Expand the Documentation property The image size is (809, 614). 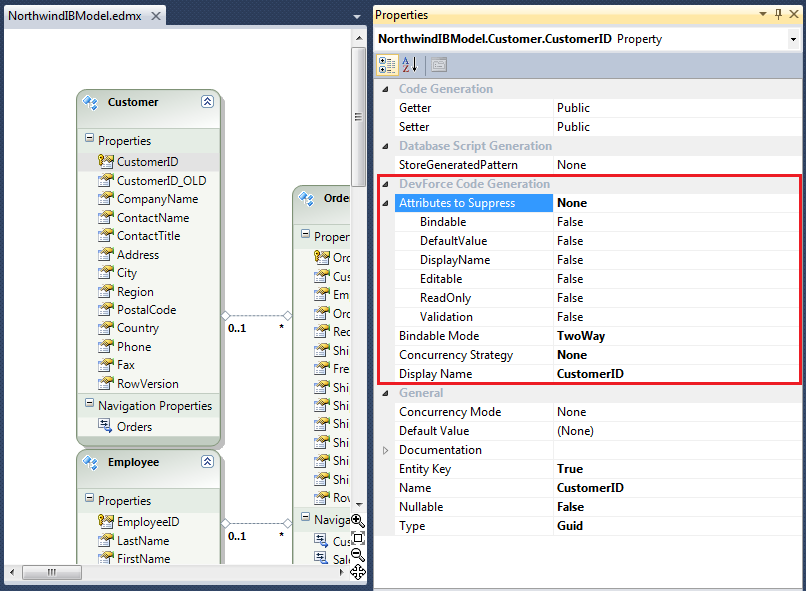tap(385, 450)
